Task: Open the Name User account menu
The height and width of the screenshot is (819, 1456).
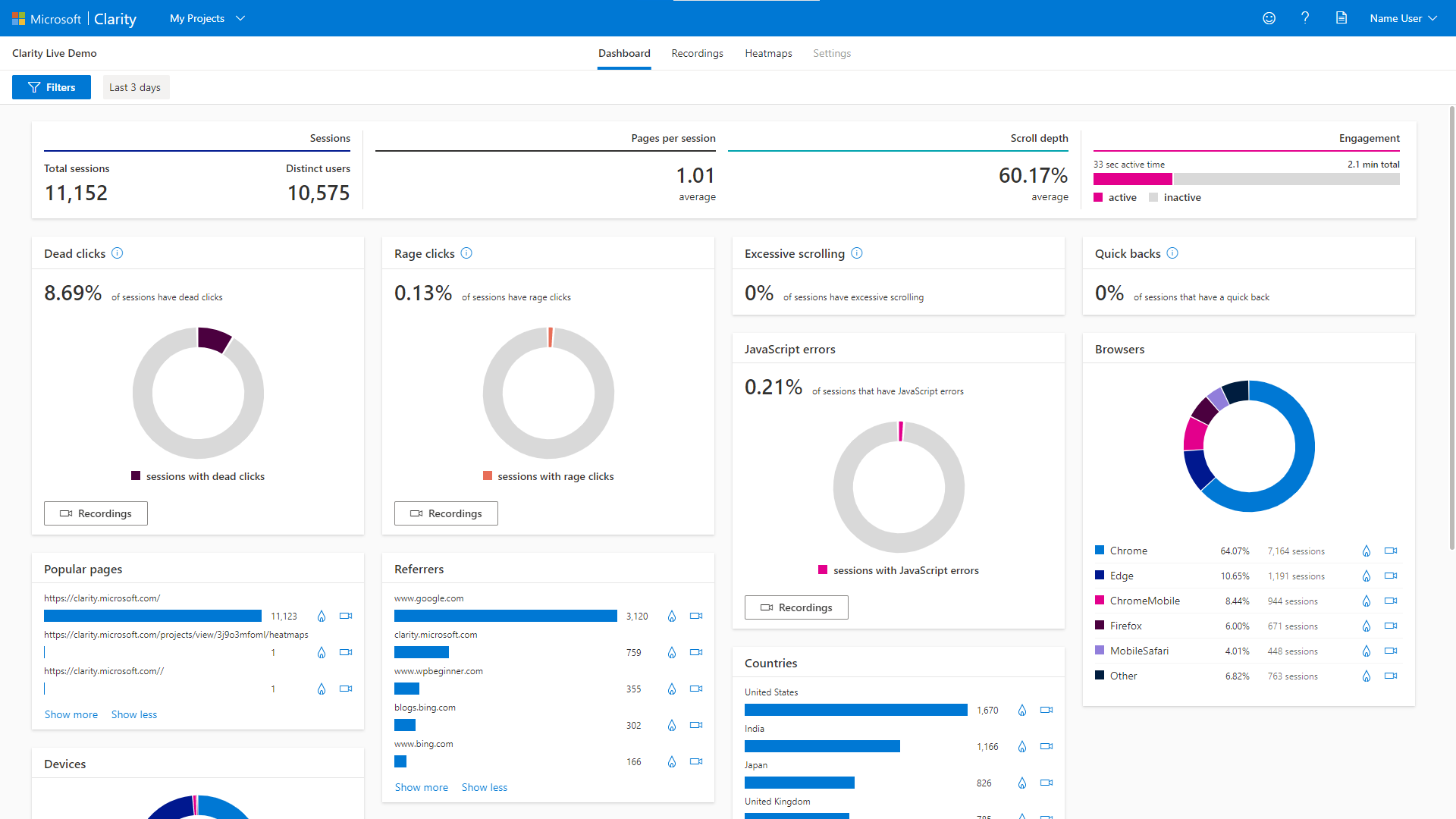Action: (x=1403, y=18)
